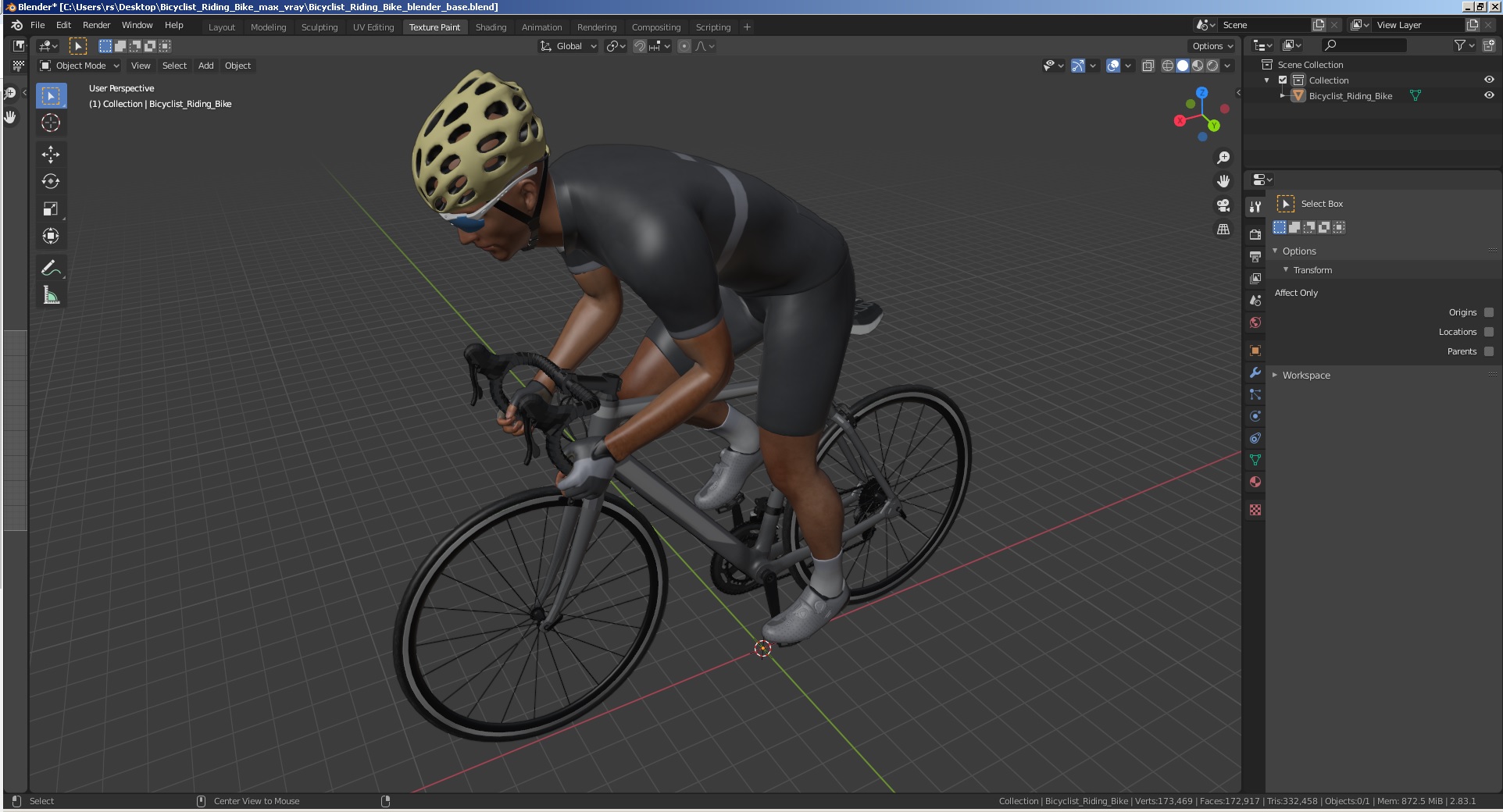This screenshot has width=1503, height=812.
Task: Switch to the Shading workspace tab
Action: pos(491,27)
